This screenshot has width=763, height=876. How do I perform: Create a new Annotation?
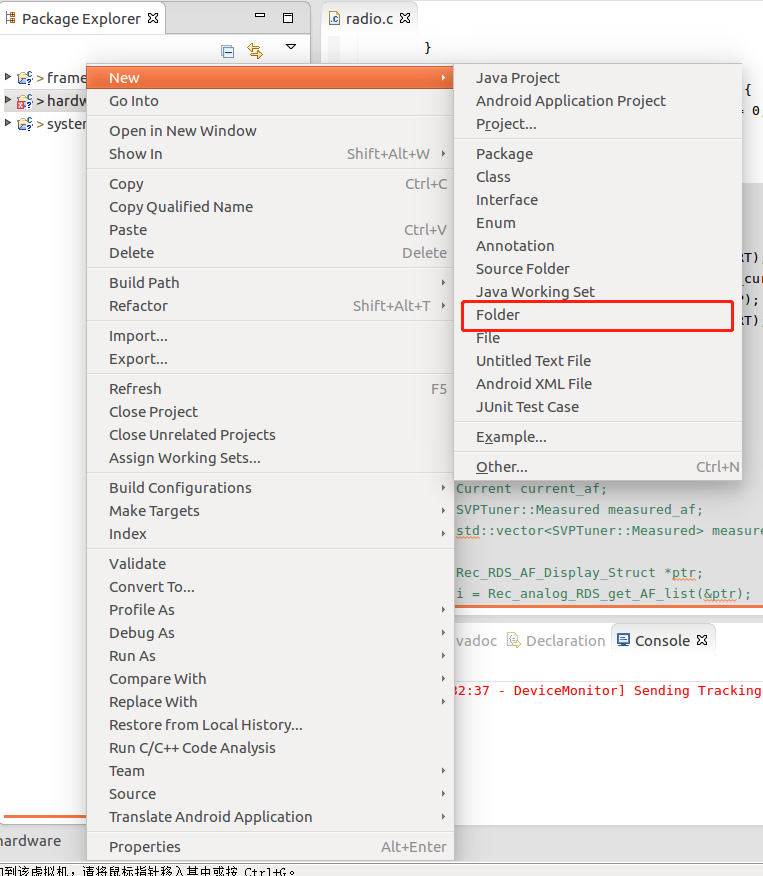click(x=598, y=246)
